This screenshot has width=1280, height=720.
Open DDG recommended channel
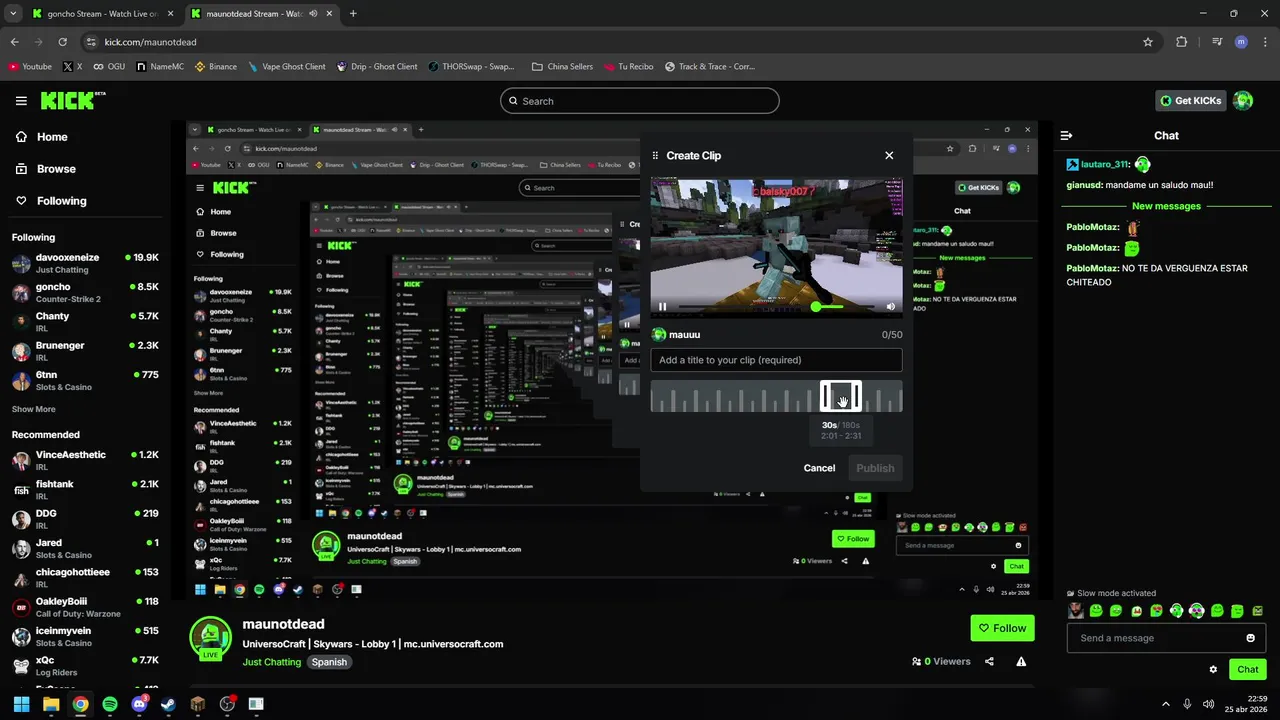(85, 519)
